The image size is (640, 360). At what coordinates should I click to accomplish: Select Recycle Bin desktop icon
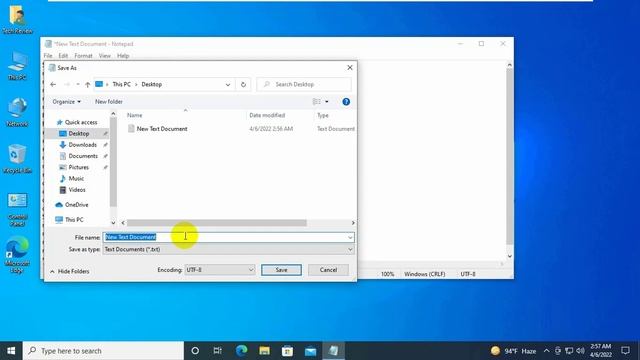[x=17, y=158]
